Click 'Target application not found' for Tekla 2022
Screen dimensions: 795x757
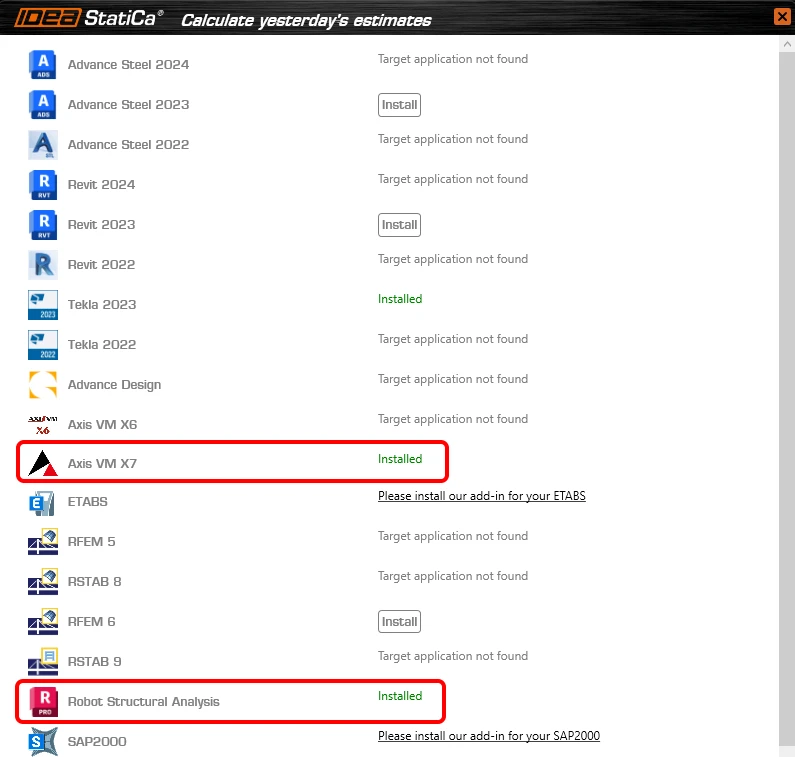pos(453,339)
